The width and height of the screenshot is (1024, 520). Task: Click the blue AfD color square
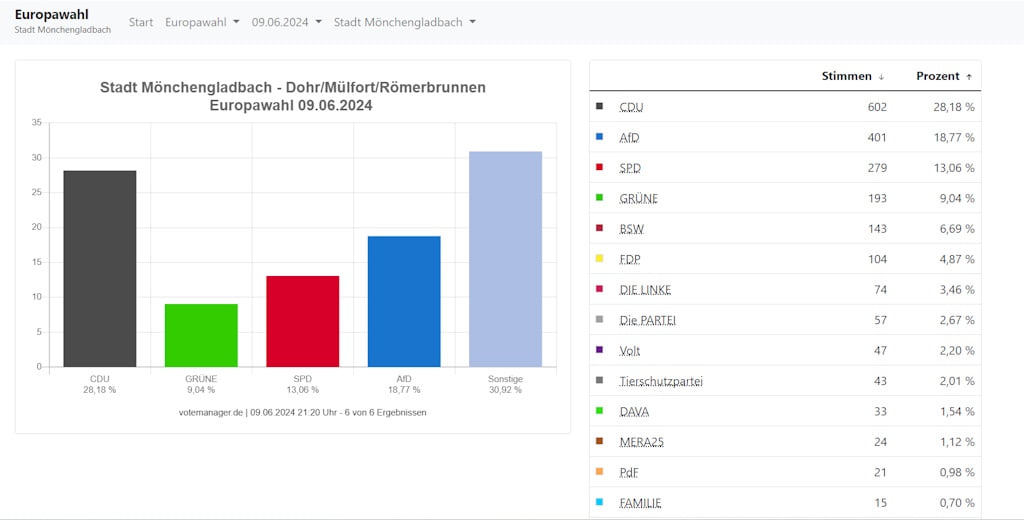coord(600,137)
